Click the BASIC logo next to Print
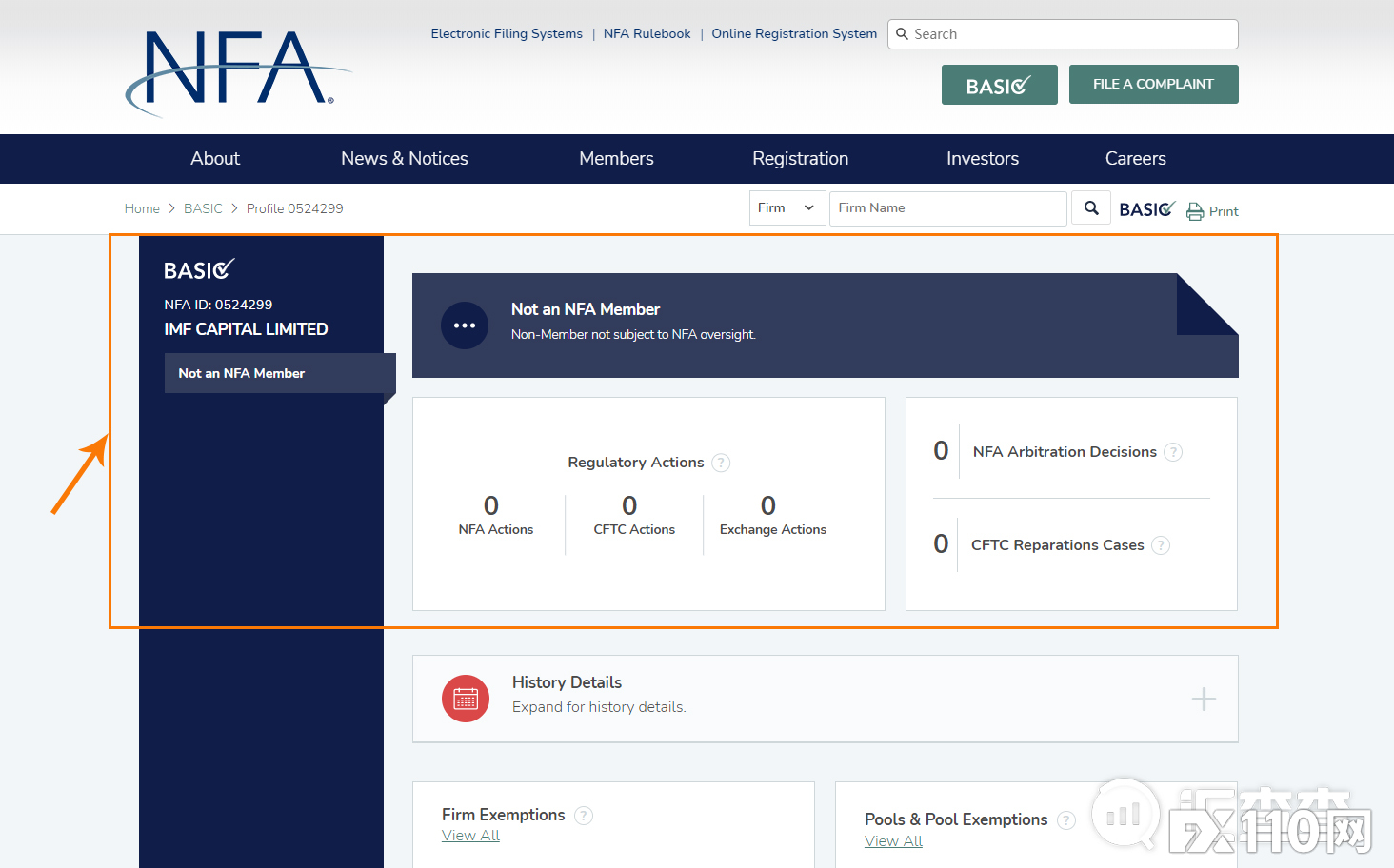1394x868 pixels. click(1147, 209)
